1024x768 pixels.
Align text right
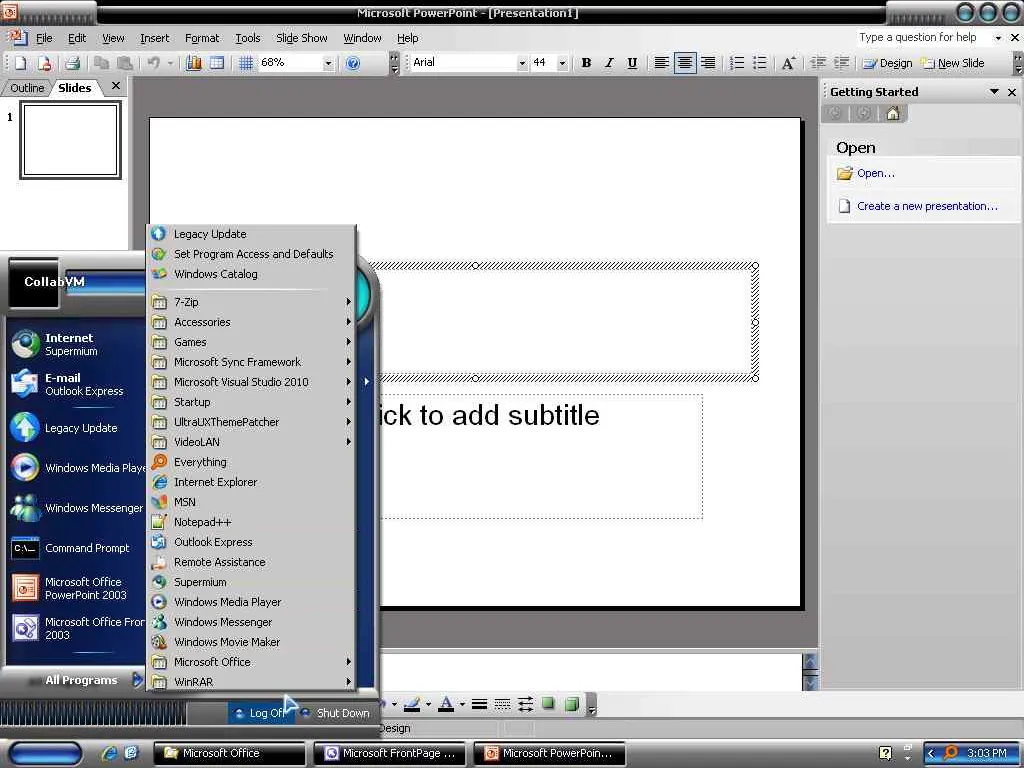point(708,63)
